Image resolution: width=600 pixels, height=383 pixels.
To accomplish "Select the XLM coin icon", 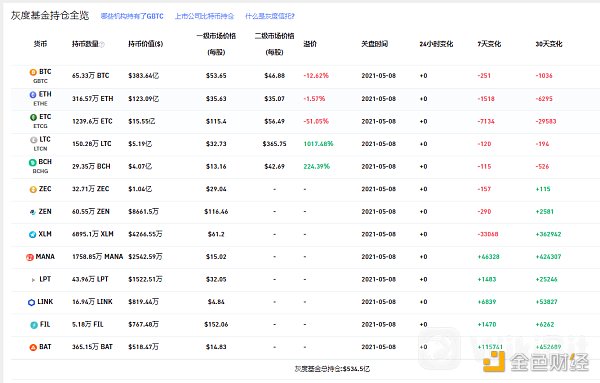I will (x=33, y=235).
